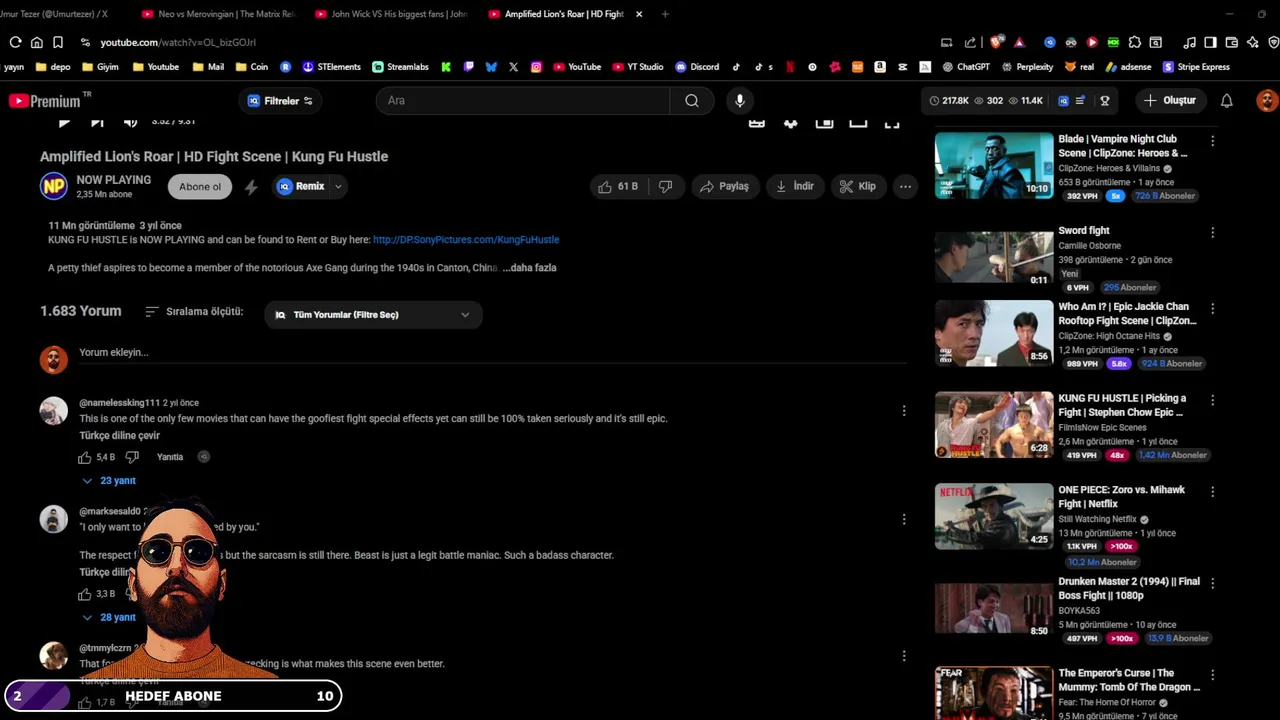The height and width of the screenshot is (720, 1280).
Task: Dislike the video with thumbs-down icon
Action: tap(665, 186)
